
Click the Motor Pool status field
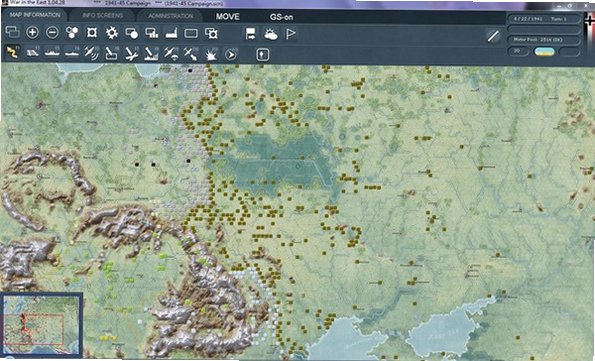(544, 39)
